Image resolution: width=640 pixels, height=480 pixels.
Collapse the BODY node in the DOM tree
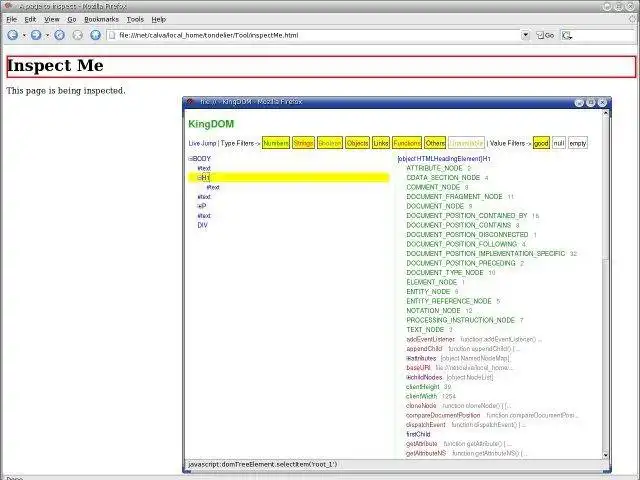tap(190, 159)
